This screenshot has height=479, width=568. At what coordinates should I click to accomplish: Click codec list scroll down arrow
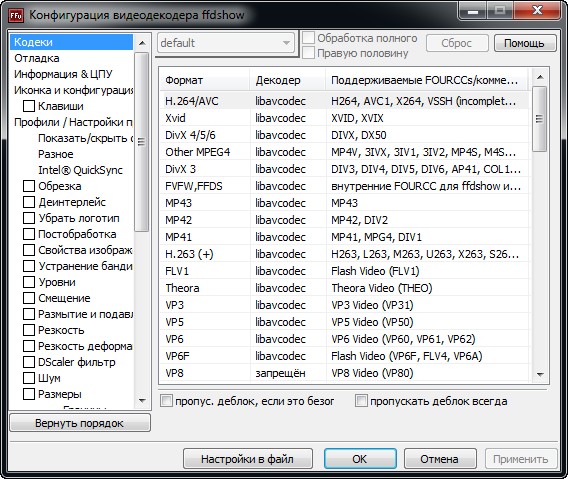pyautogui.click(x=540, y=374)
